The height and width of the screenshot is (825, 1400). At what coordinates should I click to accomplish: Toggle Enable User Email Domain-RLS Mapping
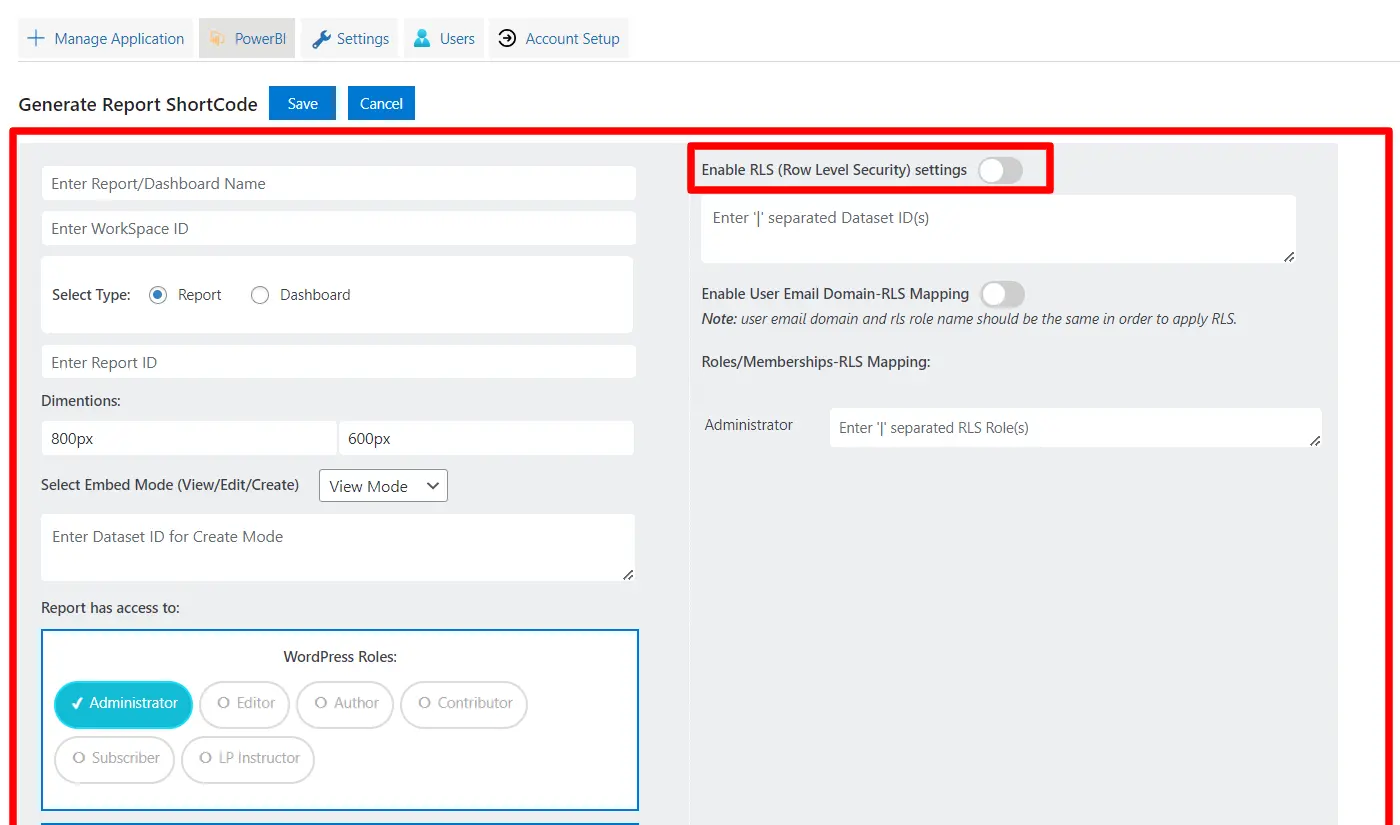[x=1002, y=293]
